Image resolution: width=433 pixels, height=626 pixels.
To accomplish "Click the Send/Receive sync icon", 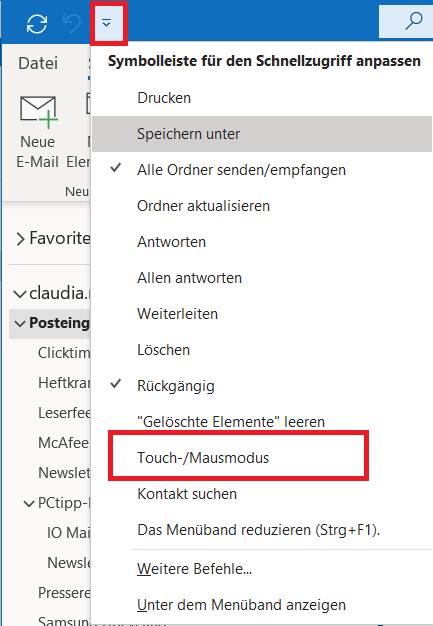I will click(37, 23).
